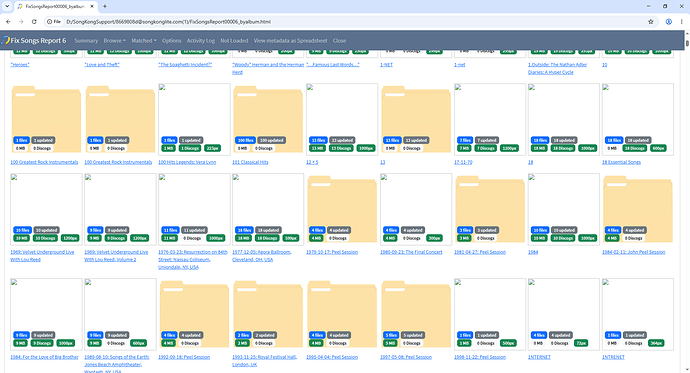Open the "Love and Theft" album link
This screenshot has width=690, height=373.
click(102, 65)
